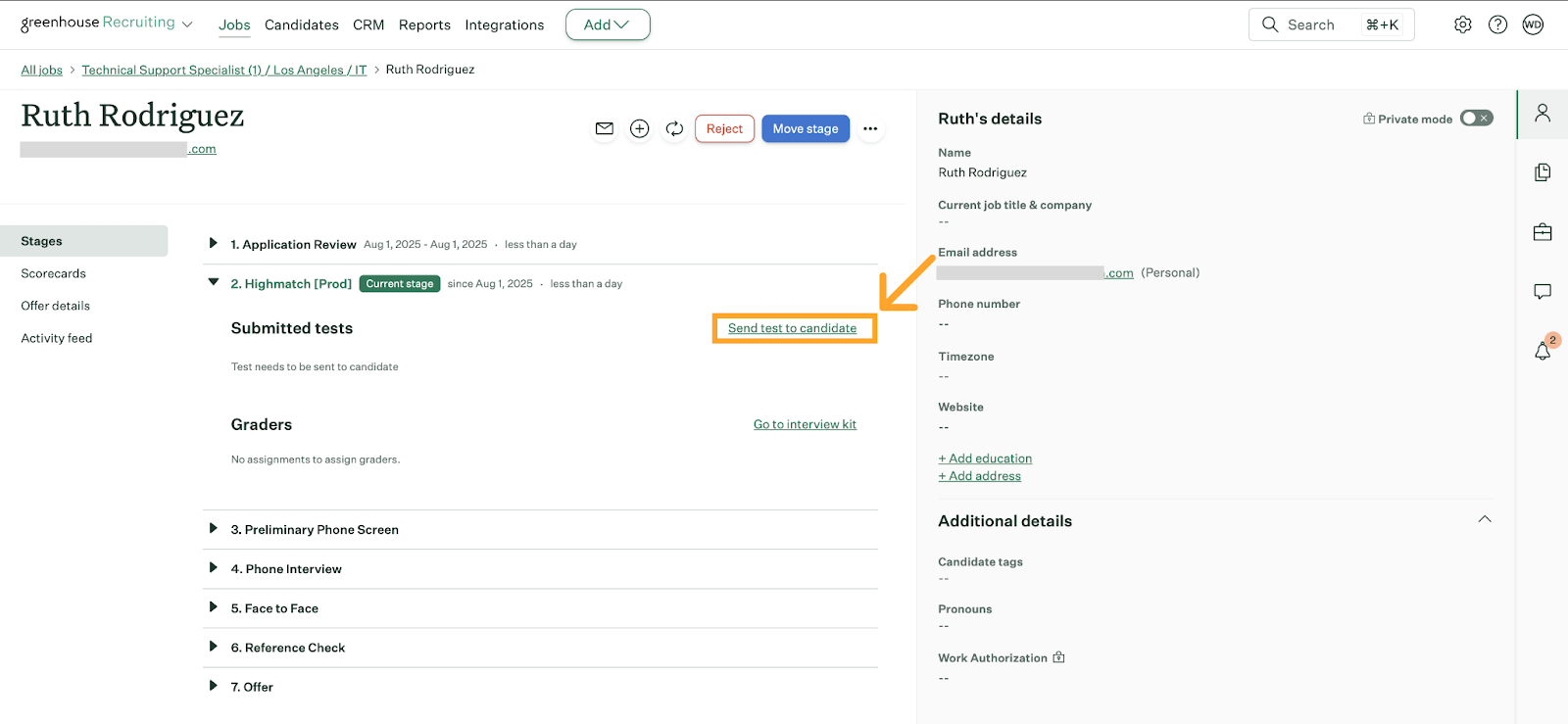Expand the Application Review stage
This screenshot has height=724, width=1568.
213,243
